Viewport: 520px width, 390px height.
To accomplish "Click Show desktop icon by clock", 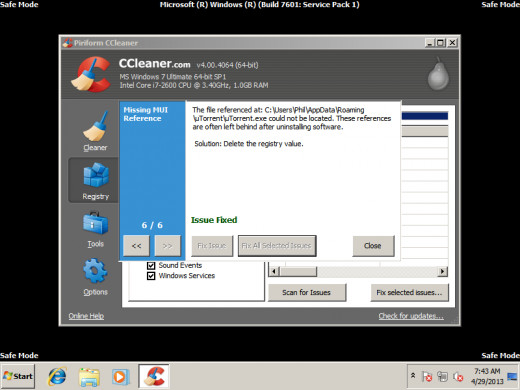I will (512, 377).
